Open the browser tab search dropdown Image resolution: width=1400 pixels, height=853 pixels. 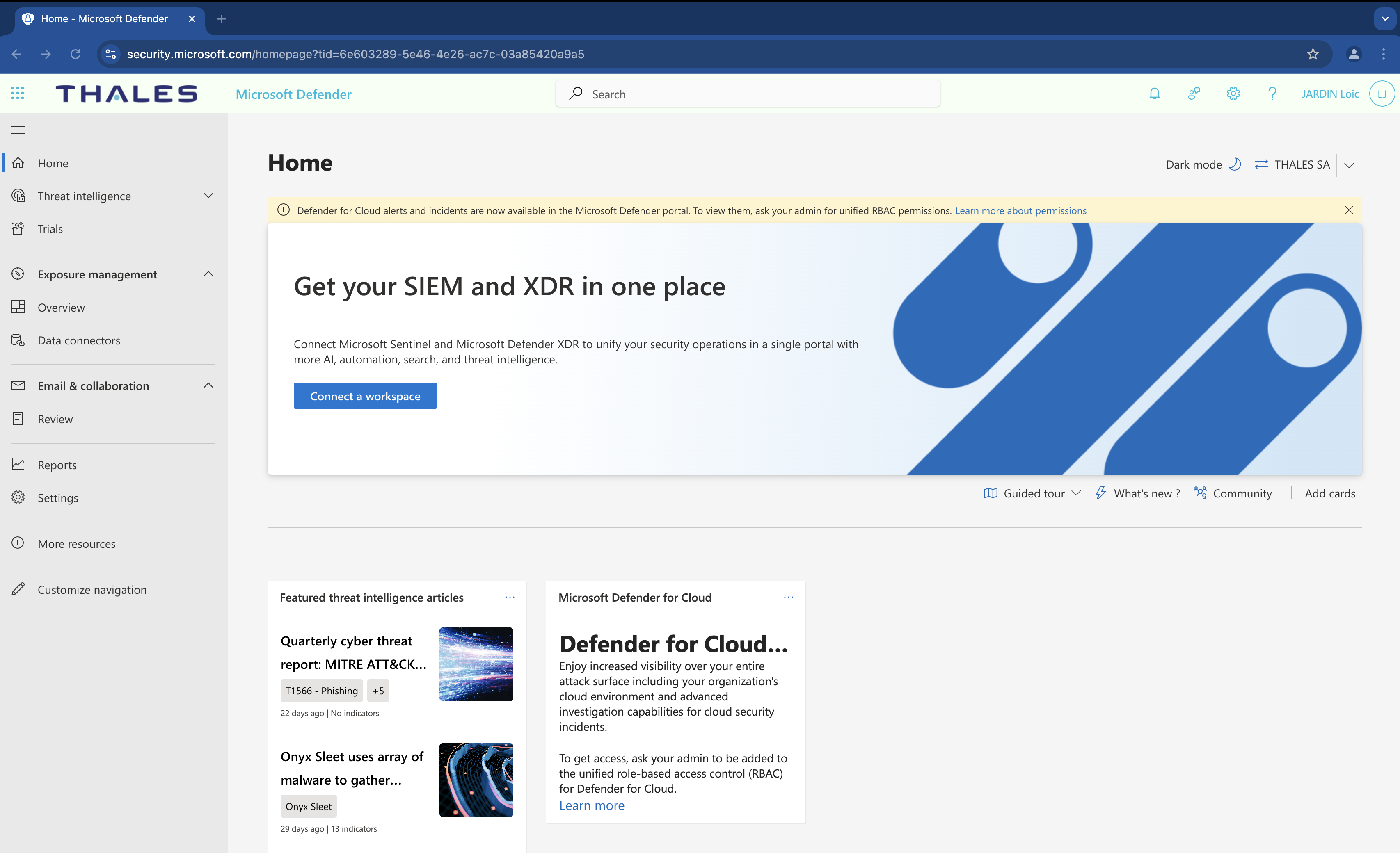(x=1385, y=19)
